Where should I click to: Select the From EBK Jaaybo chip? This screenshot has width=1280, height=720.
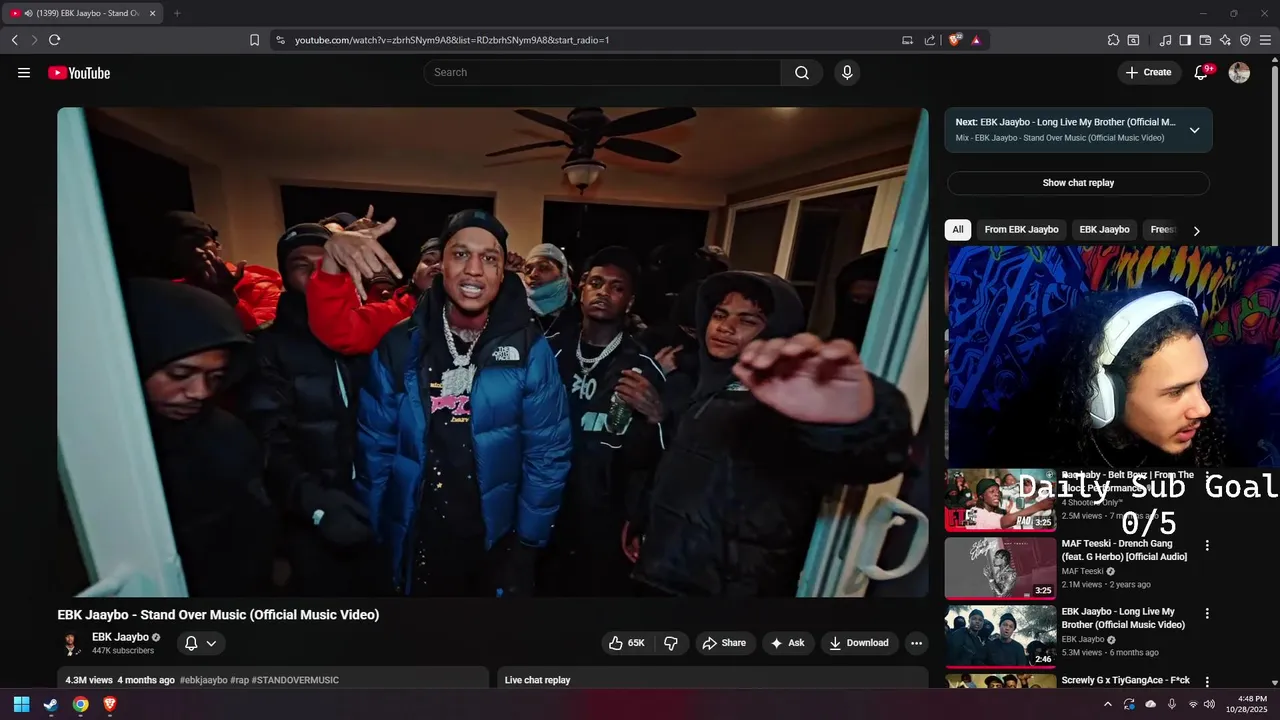[x=1021, y=230]
